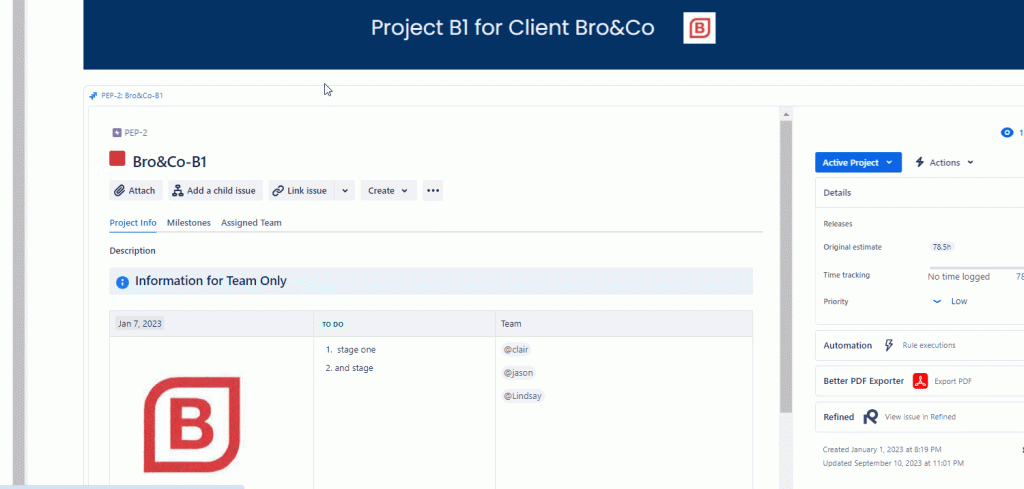Click the Description field label
1024x489 pixels.
(x=133, y=251)
